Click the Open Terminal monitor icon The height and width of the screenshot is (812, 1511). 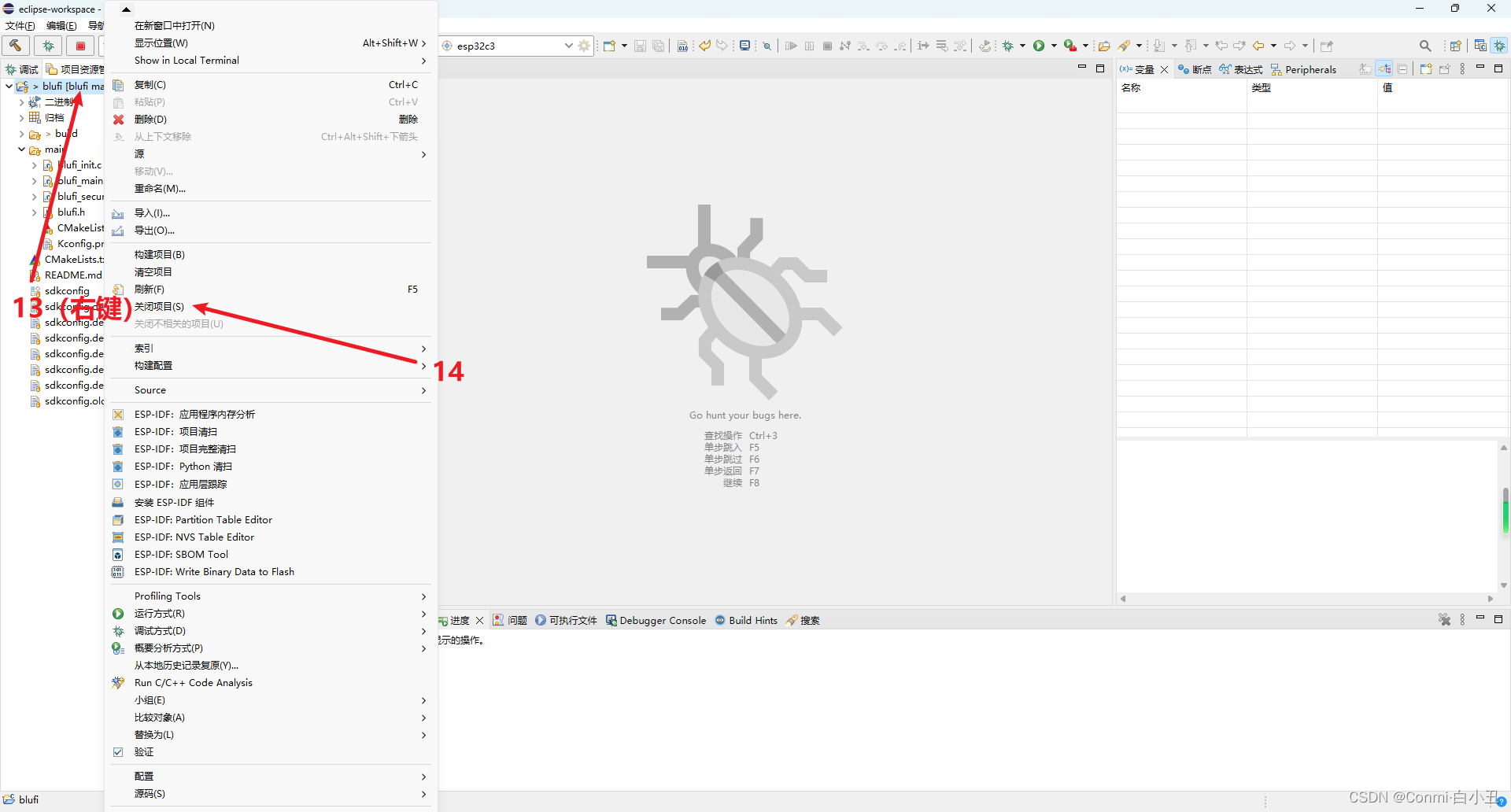click(x=744, y=46)
